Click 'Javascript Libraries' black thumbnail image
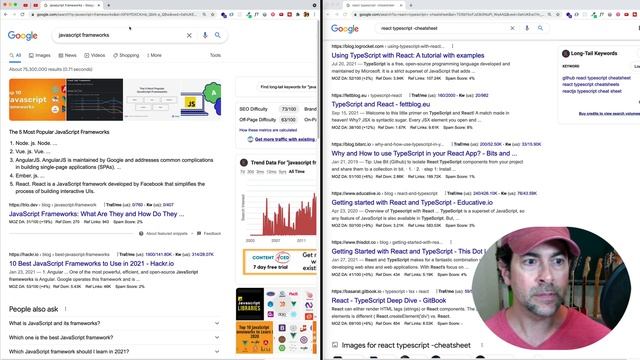Image resolution: width=640 pixels, height=360 pixels. click(x=250, y=304)
